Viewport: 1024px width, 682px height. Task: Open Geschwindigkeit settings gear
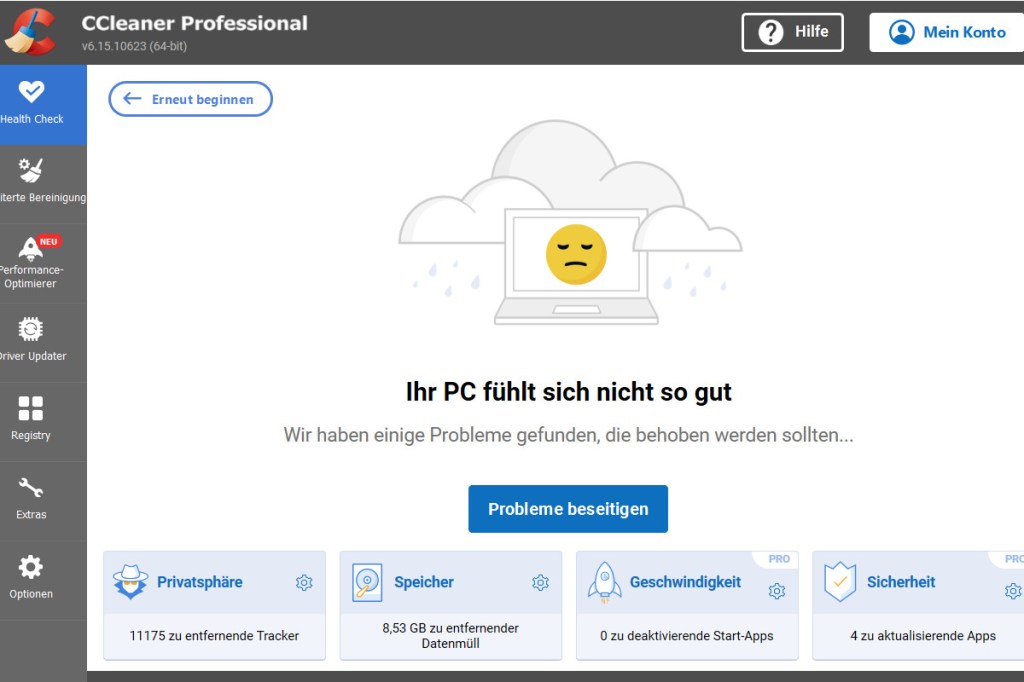point(776,591)
